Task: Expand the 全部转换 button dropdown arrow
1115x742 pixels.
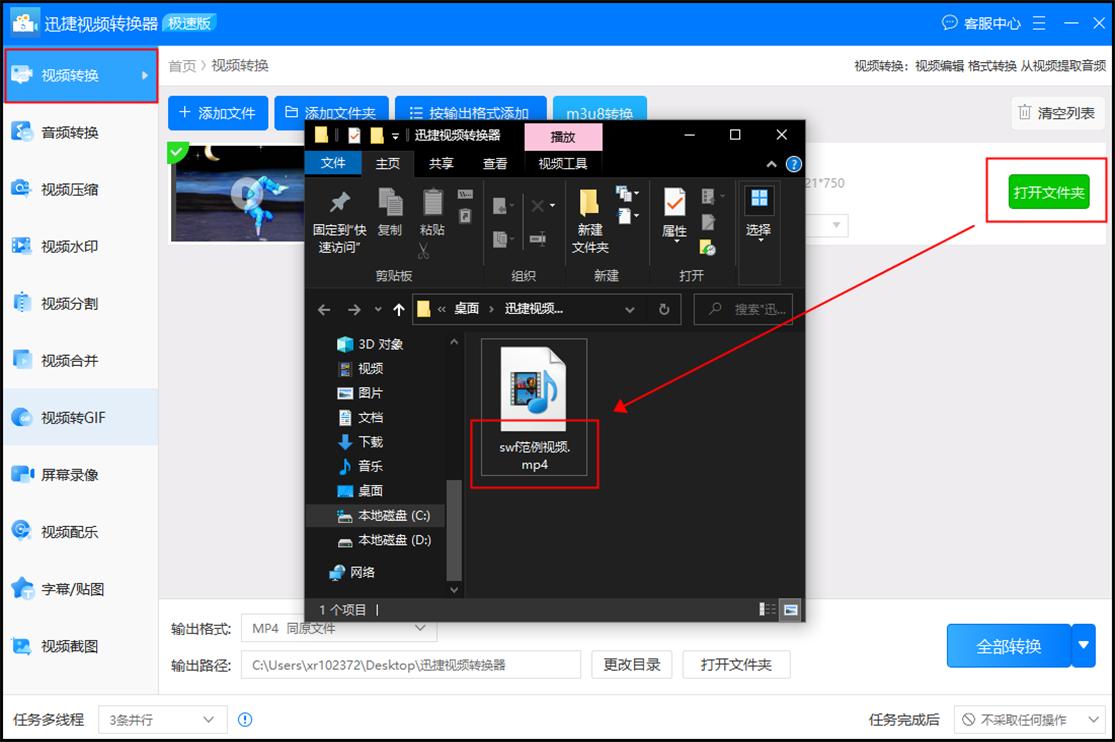Action: [1083, 646]
